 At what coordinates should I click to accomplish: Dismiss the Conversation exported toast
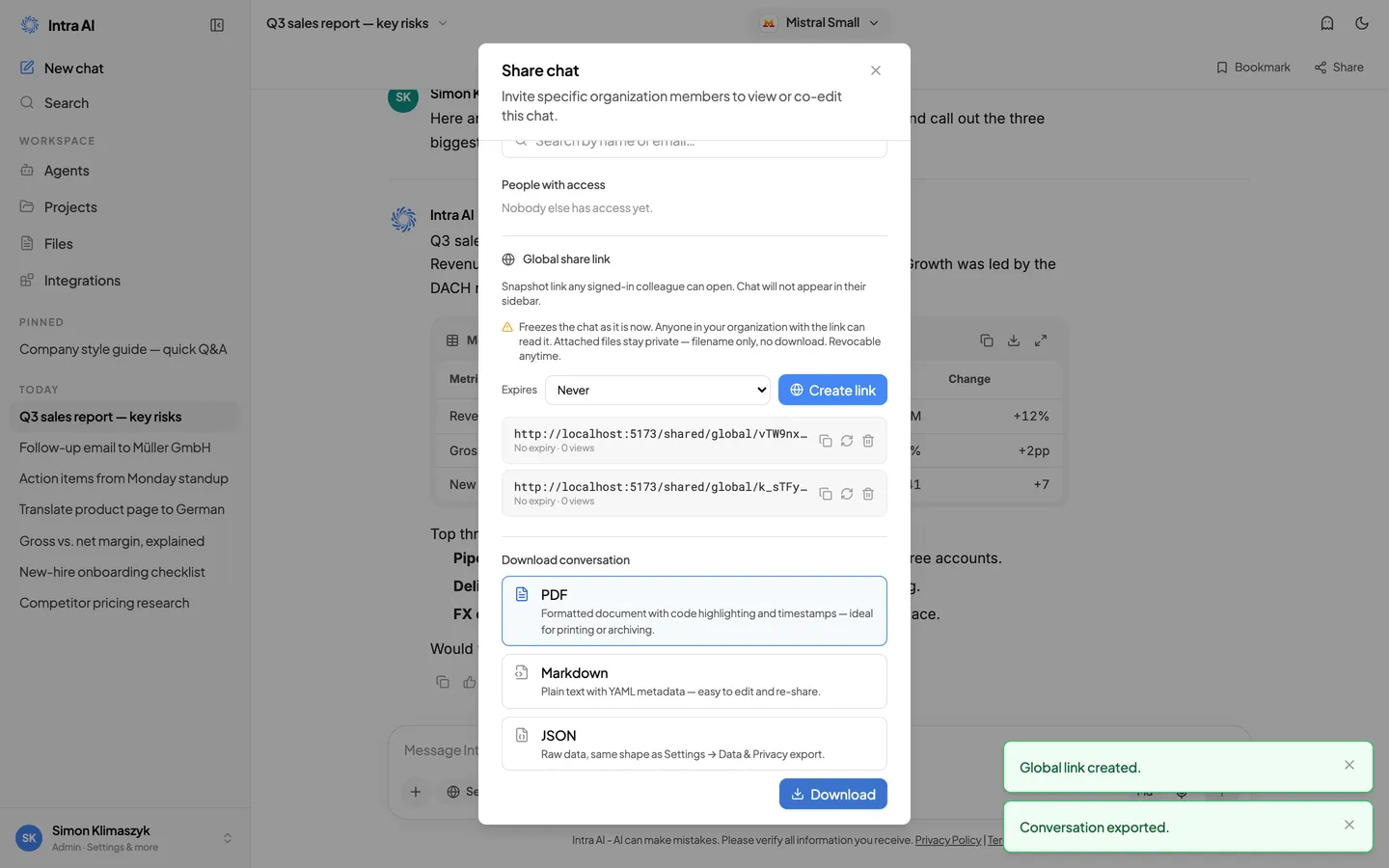tap(1349, 825)
